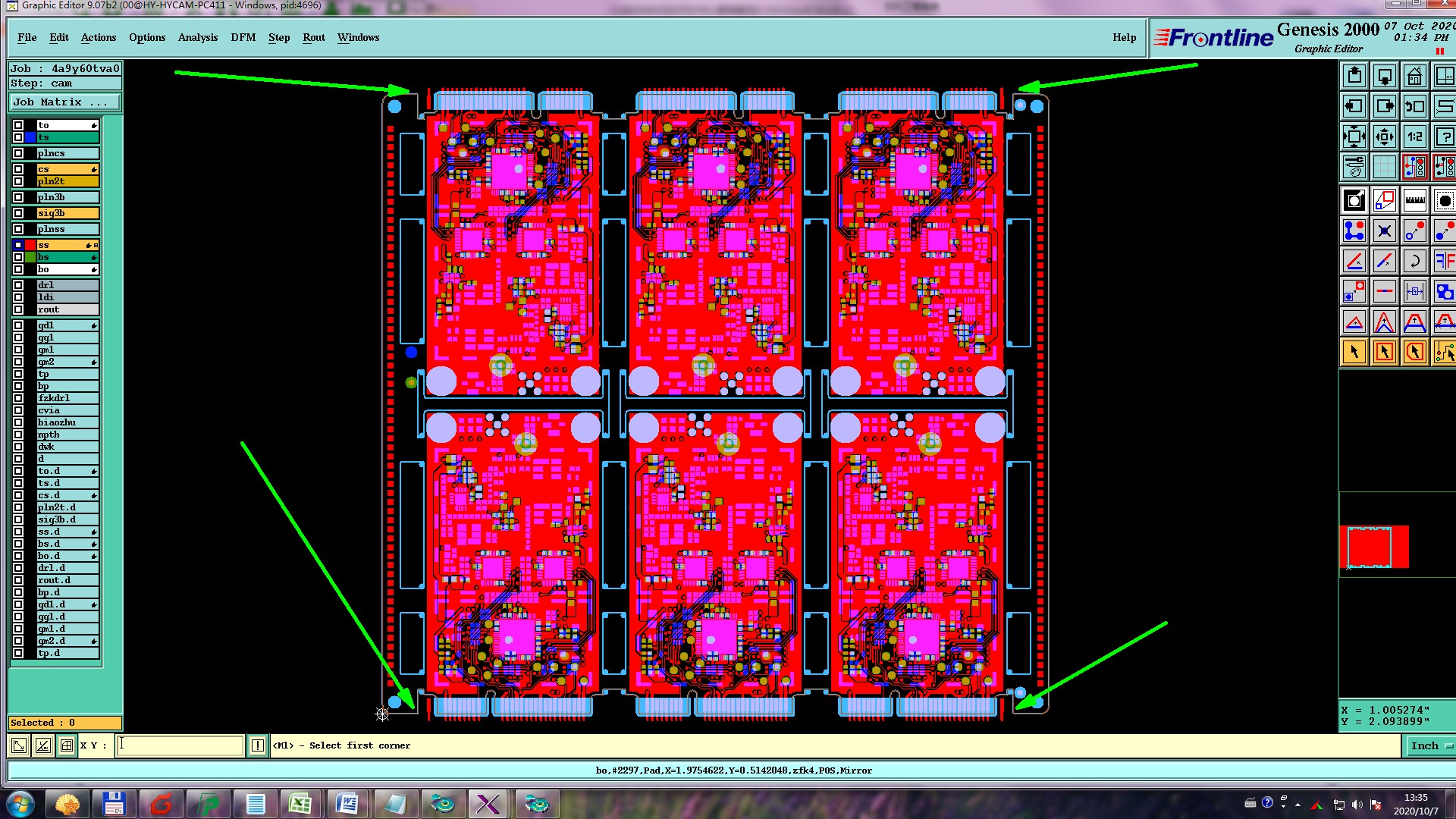Click the exclamation mark icon

tap(258, 745)
